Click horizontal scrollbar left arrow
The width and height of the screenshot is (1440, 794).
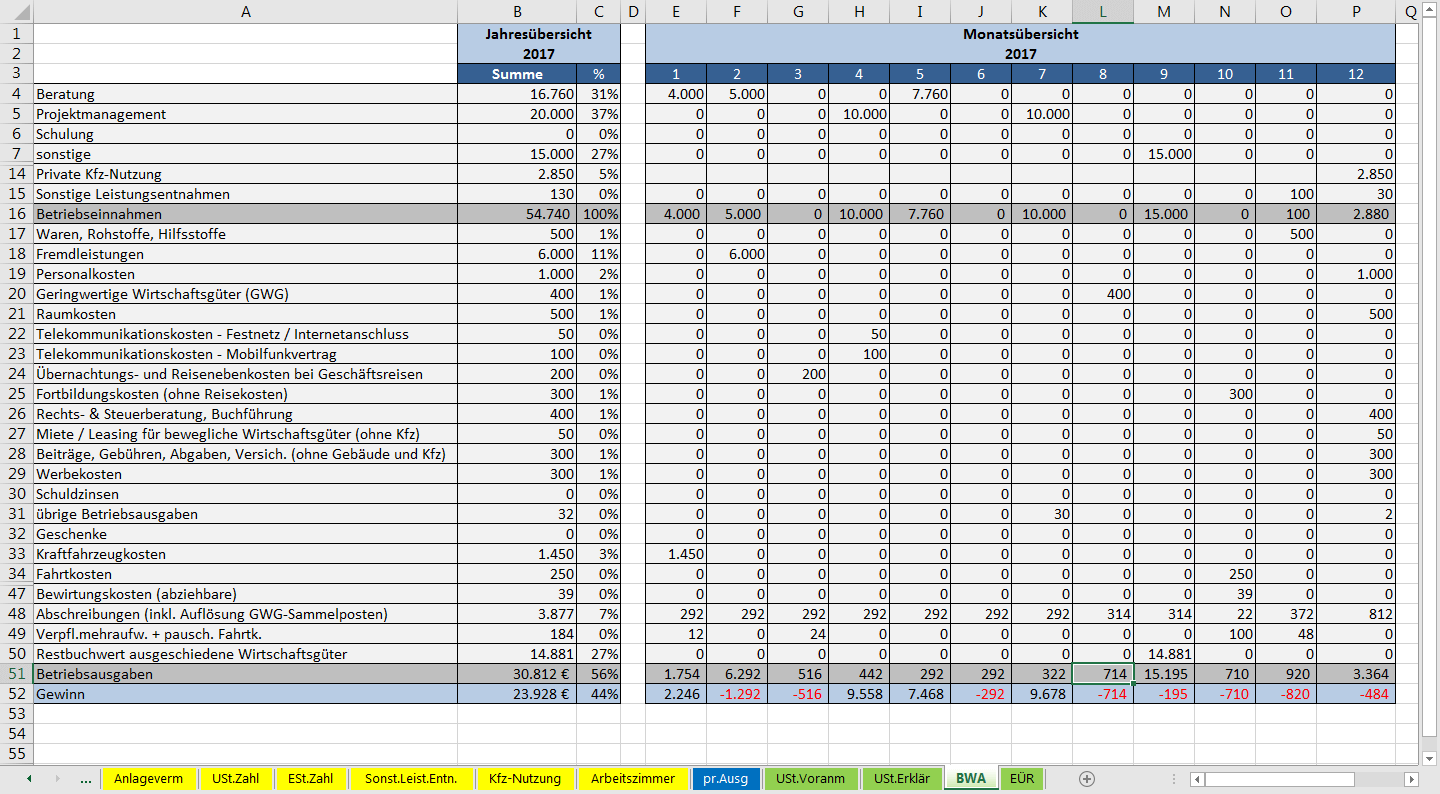pos(1197,779)
